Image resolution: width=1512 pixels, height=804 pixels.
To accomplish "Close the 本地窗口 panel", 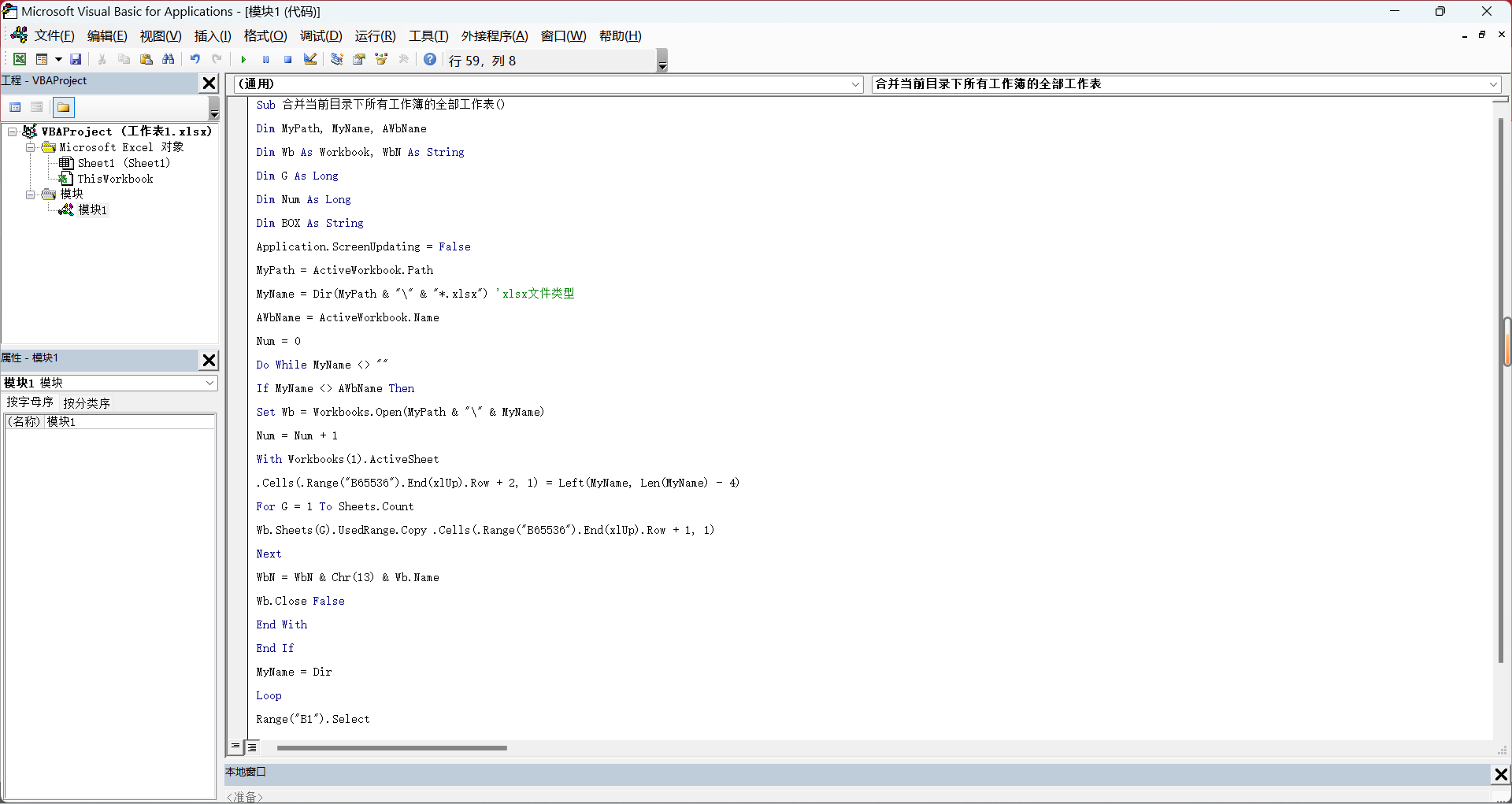I will (1501, 775).
